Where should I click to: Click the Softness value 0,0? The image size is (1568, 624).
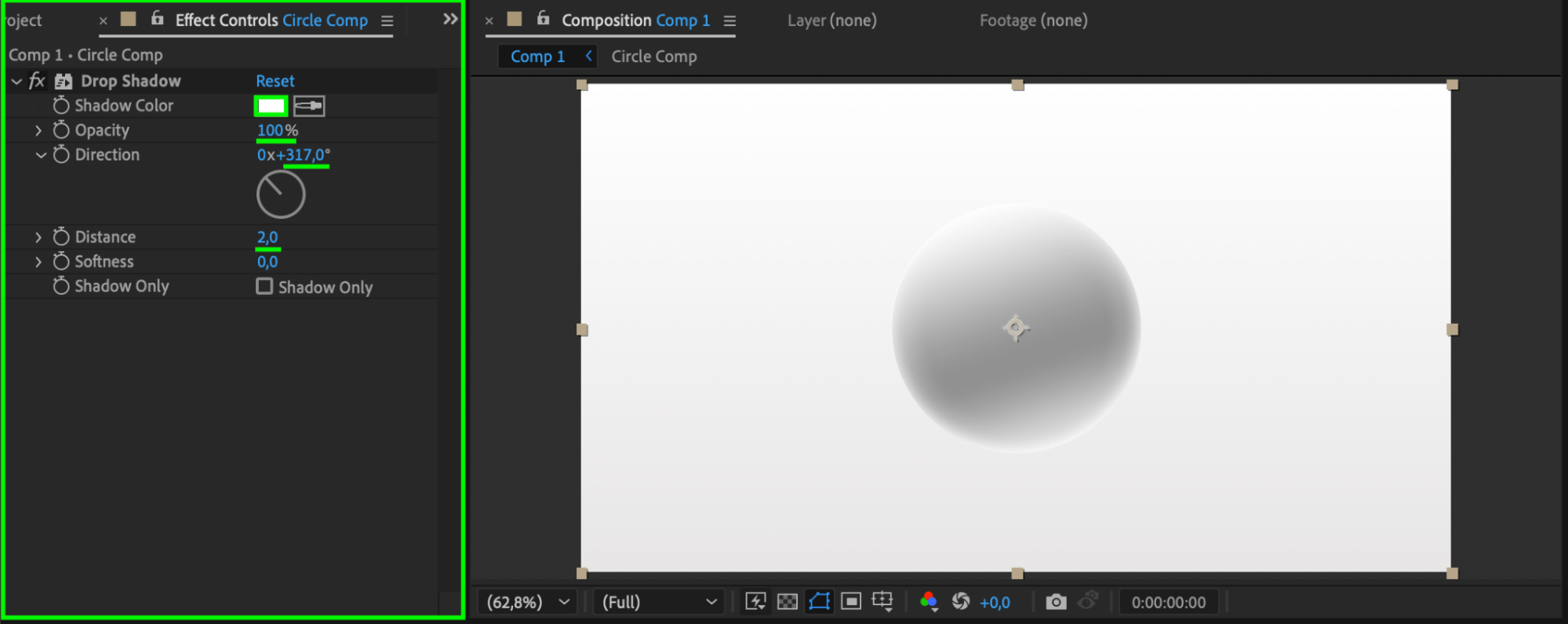(x=267, y=261)
